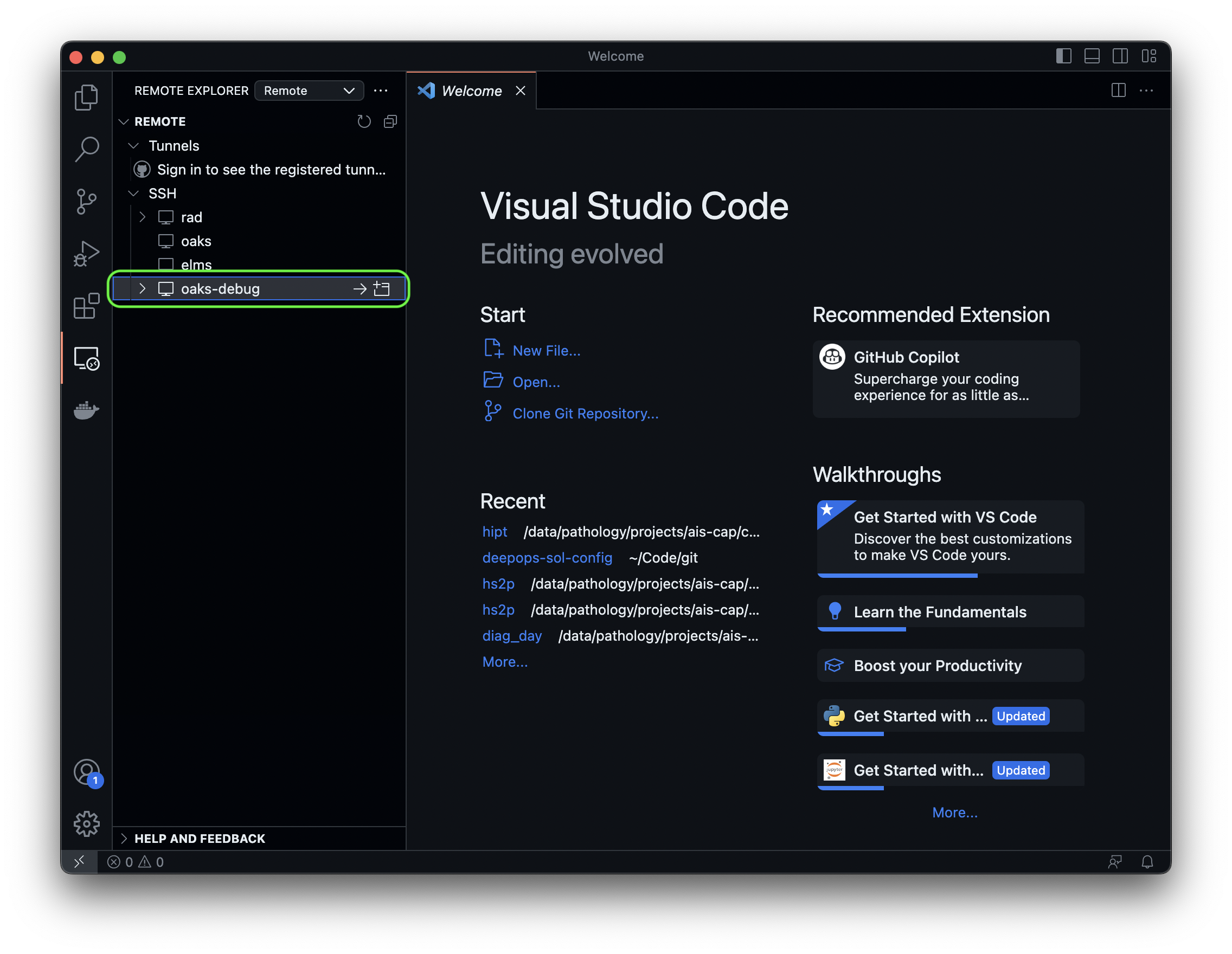Connect to oaks-debug in a new window
This screenshot has height=954, width=1232.
(382, 289)
